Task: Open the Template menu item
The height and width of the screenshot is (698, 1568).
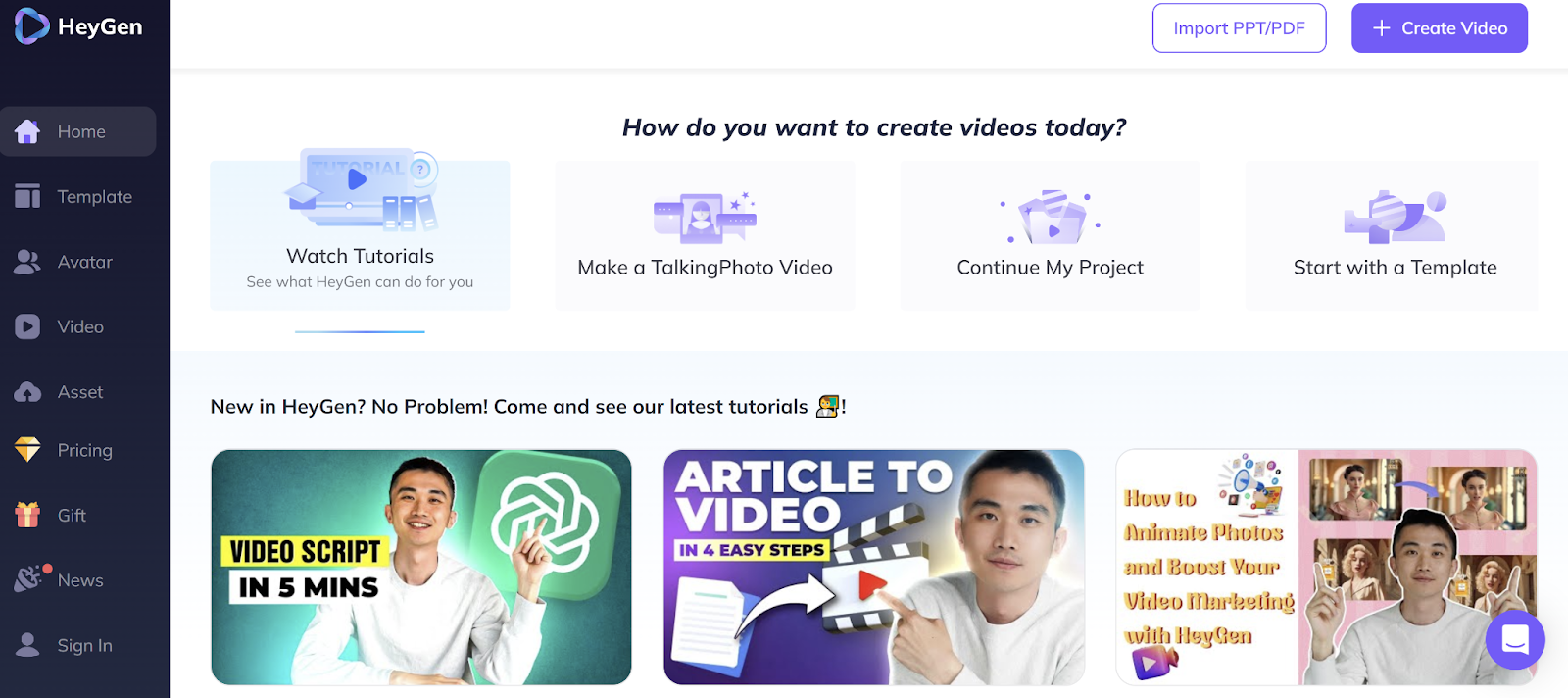Action: [x=78, y=196]
